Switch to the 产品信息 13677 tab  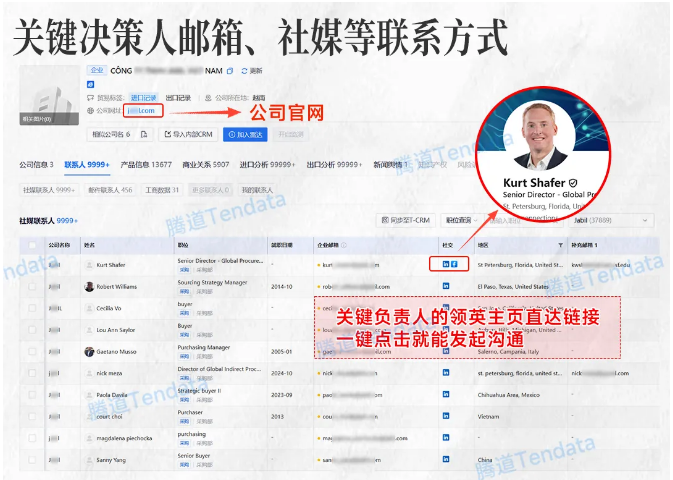145,164
